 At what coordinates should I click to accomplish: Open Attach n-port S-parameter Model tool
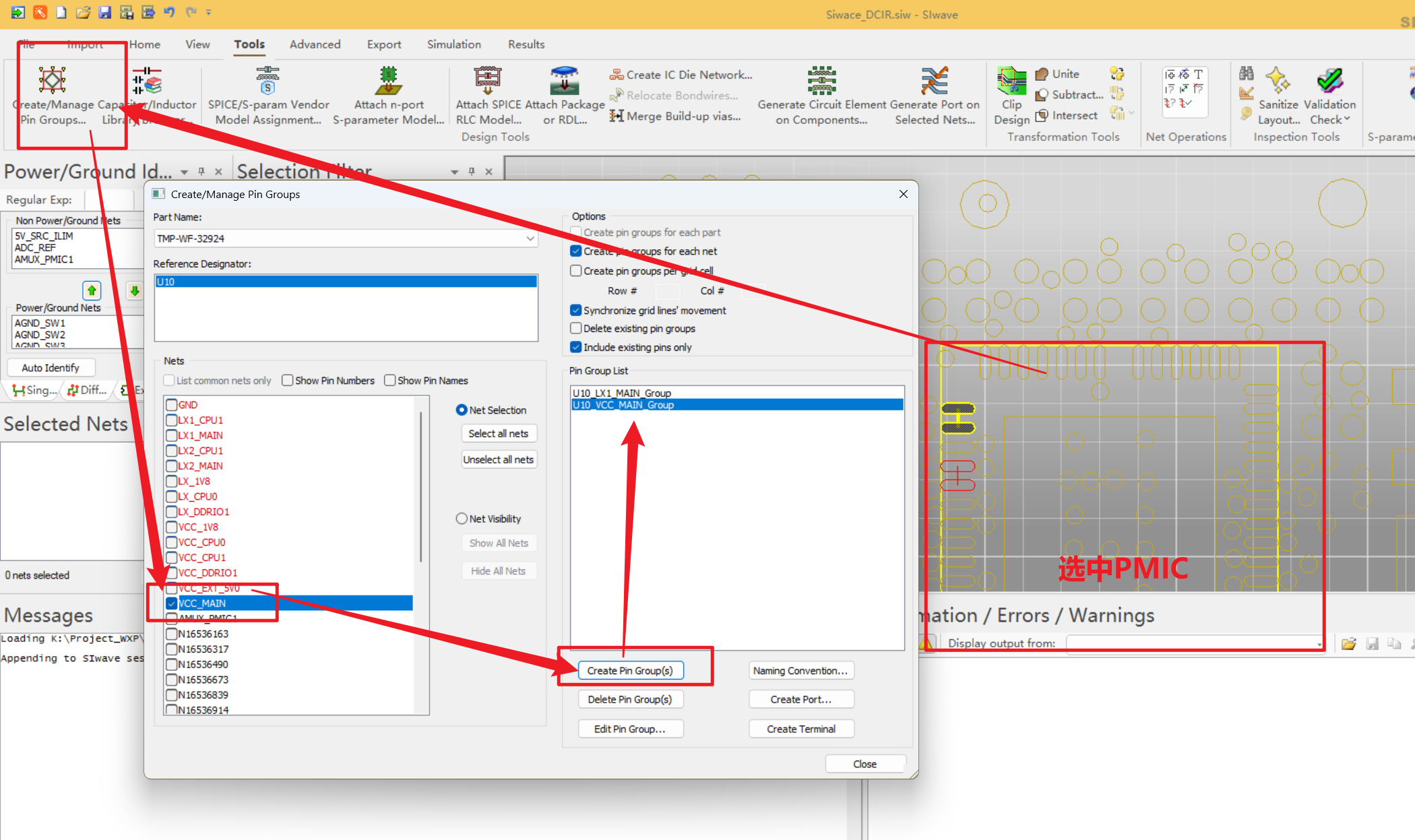coord(388,81)
